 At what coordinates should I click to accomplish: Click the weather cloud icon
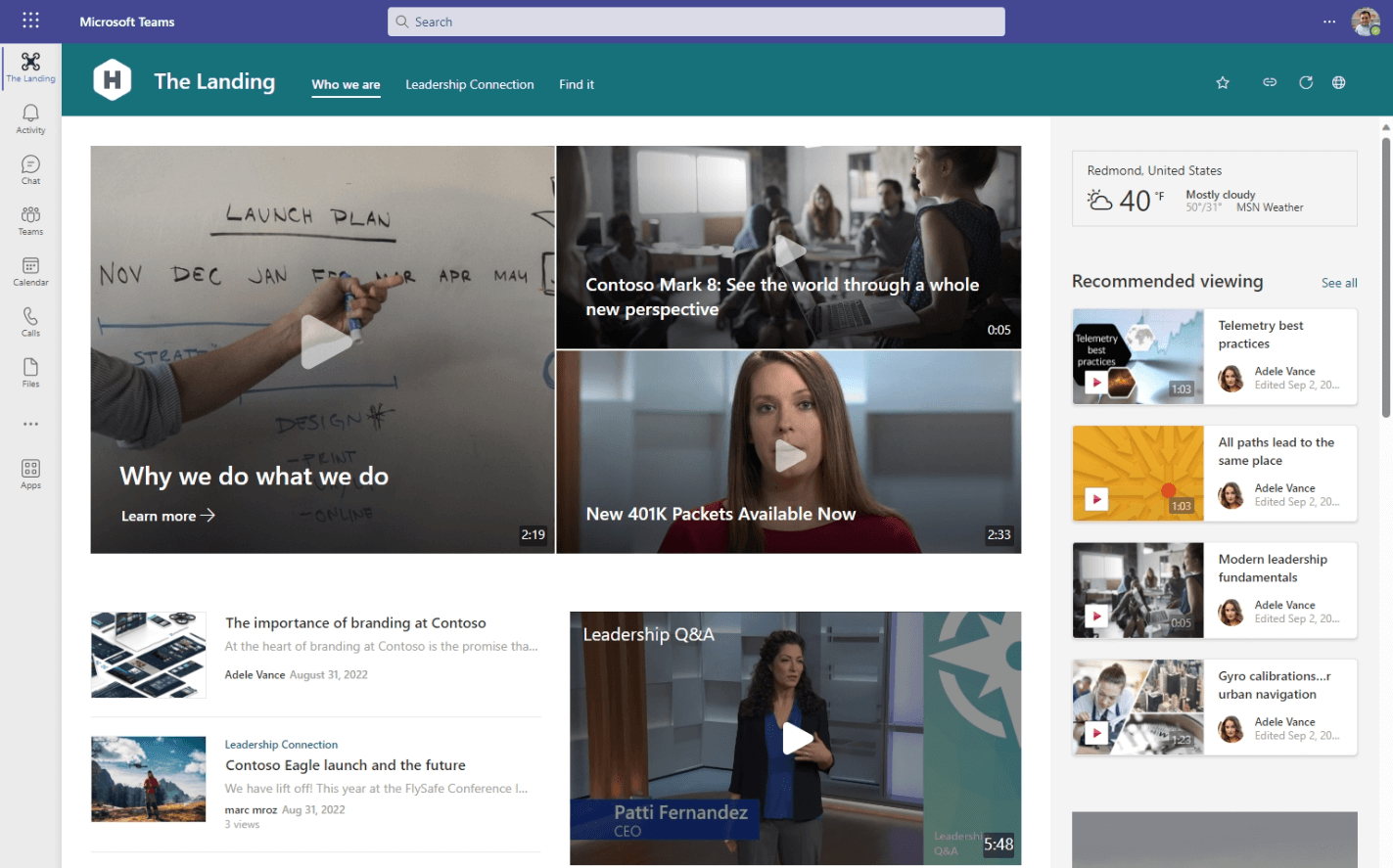pyautogui.click(x=1099, y=200)
